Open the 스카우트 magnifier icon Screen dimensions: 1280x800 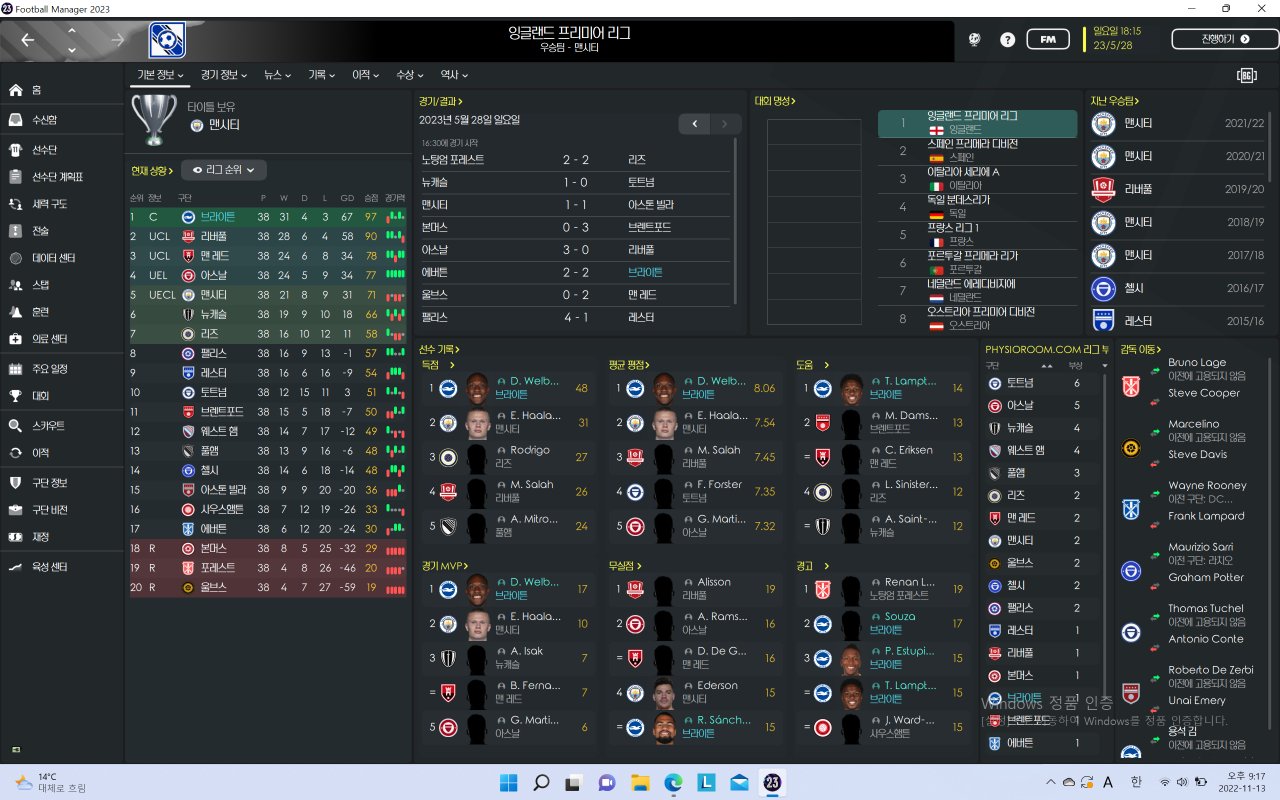(x=15, y=425)
